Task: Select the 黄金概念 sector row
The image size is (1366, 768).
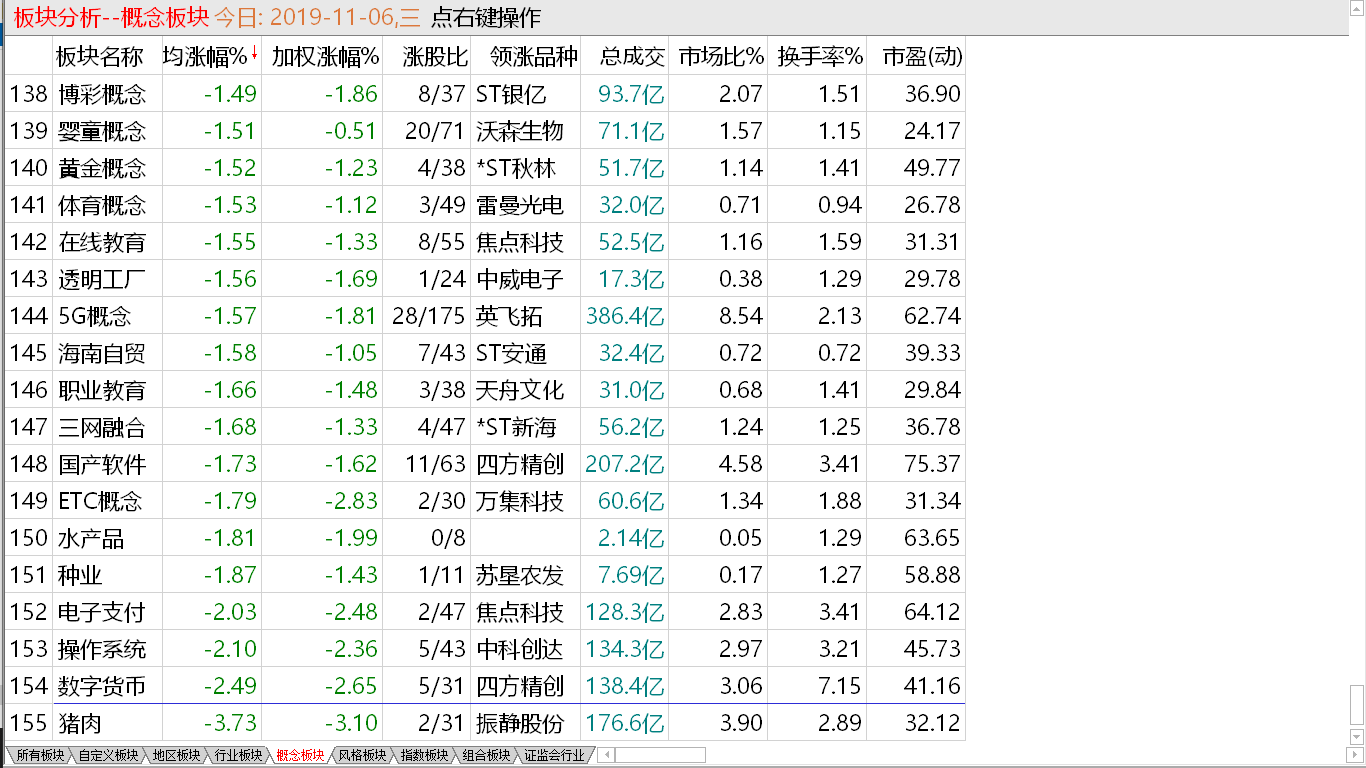Action: click(485, 168)
